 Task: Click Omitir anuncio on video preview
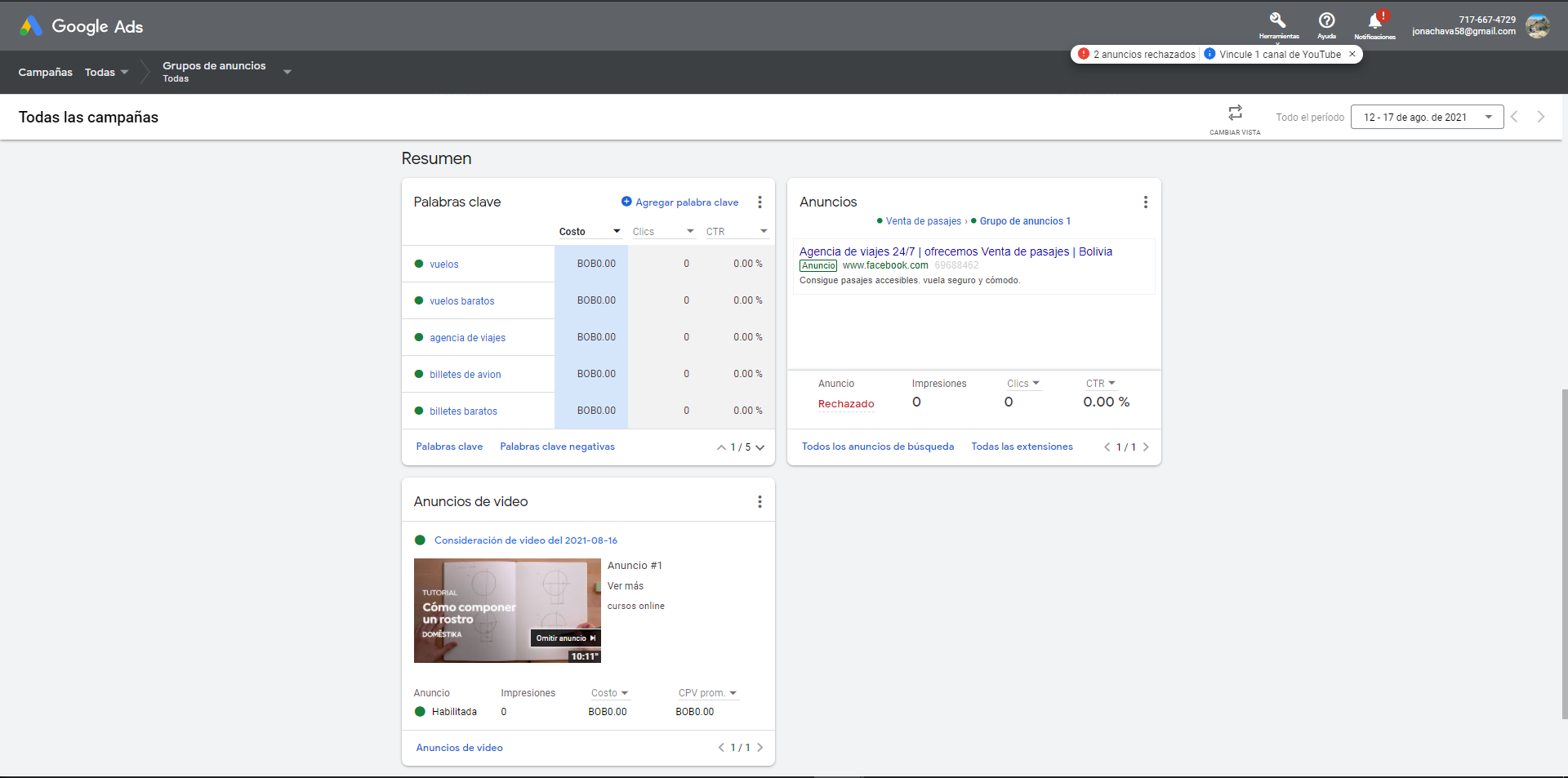coord(566,638)
